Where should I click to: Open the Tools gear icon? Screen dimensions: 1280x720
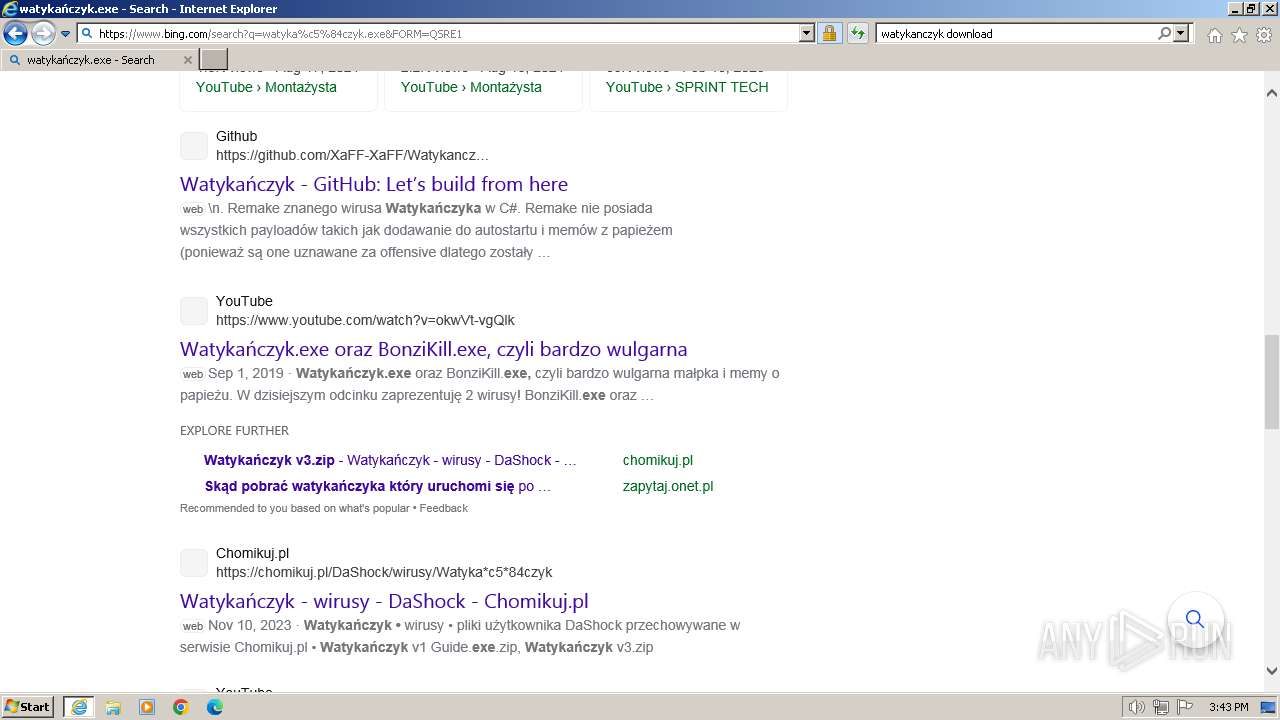tap(1264, 35)
